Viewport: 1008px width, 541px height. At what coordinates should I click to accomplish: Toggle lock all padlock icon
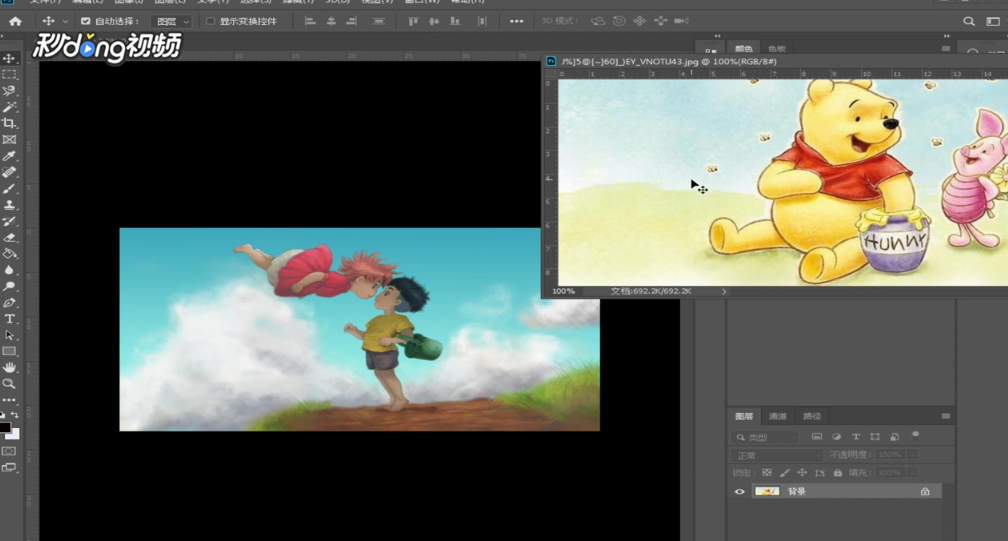[838, 473]
